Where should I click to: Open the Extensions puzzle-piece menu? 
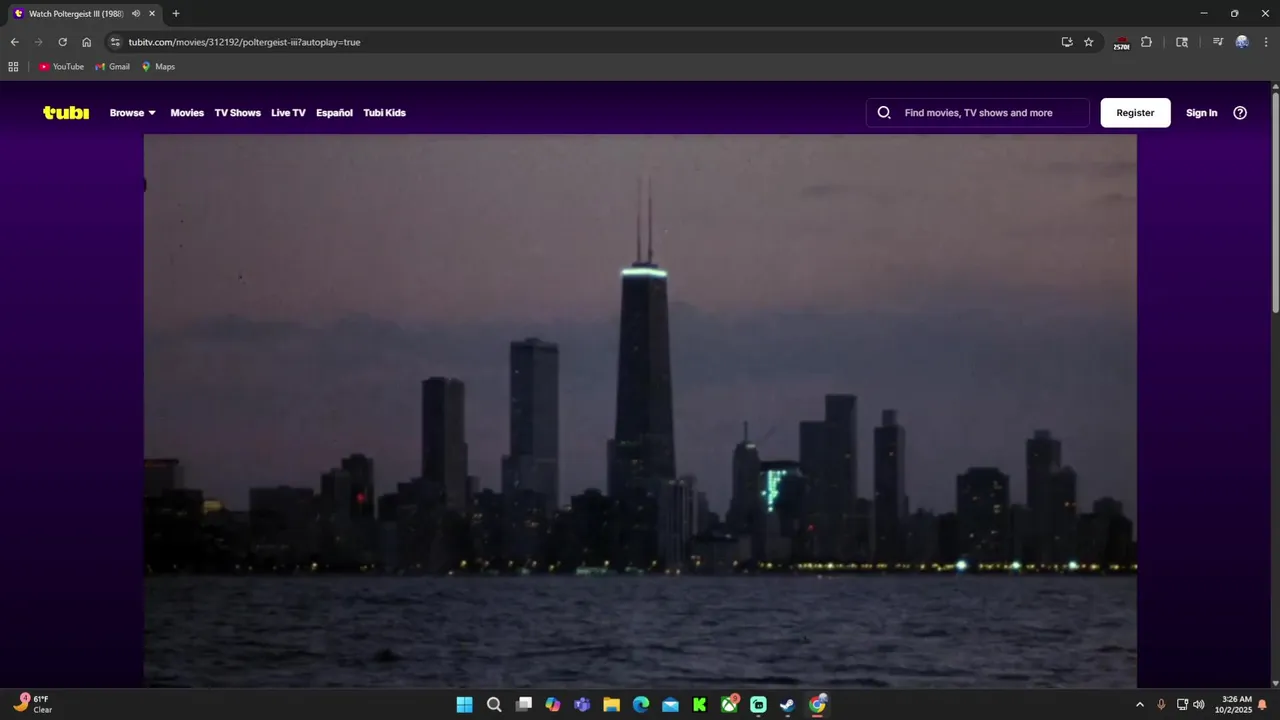pos(1147,42)
